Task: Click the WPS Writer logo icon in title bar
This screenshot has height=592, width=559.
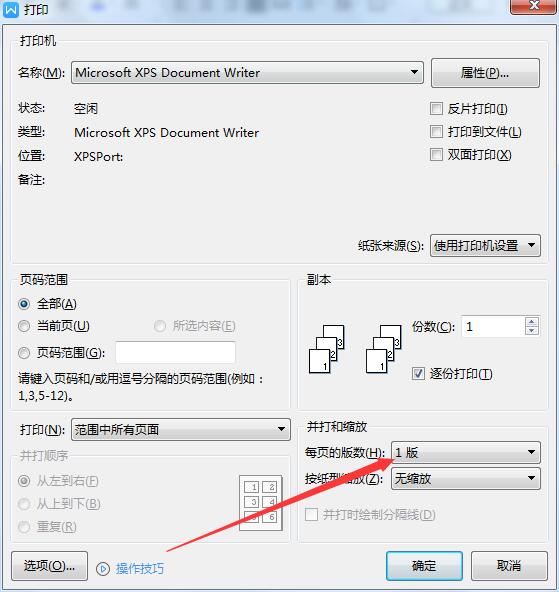Action: 11,9
